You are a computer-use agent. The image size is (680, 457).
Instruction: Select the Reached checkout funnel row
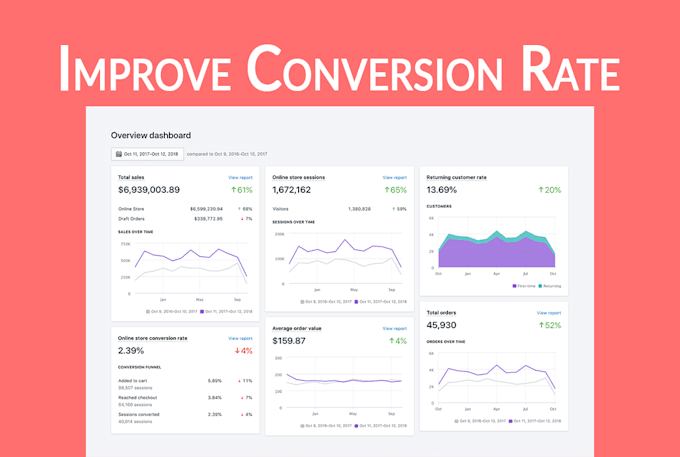[185, 401]
